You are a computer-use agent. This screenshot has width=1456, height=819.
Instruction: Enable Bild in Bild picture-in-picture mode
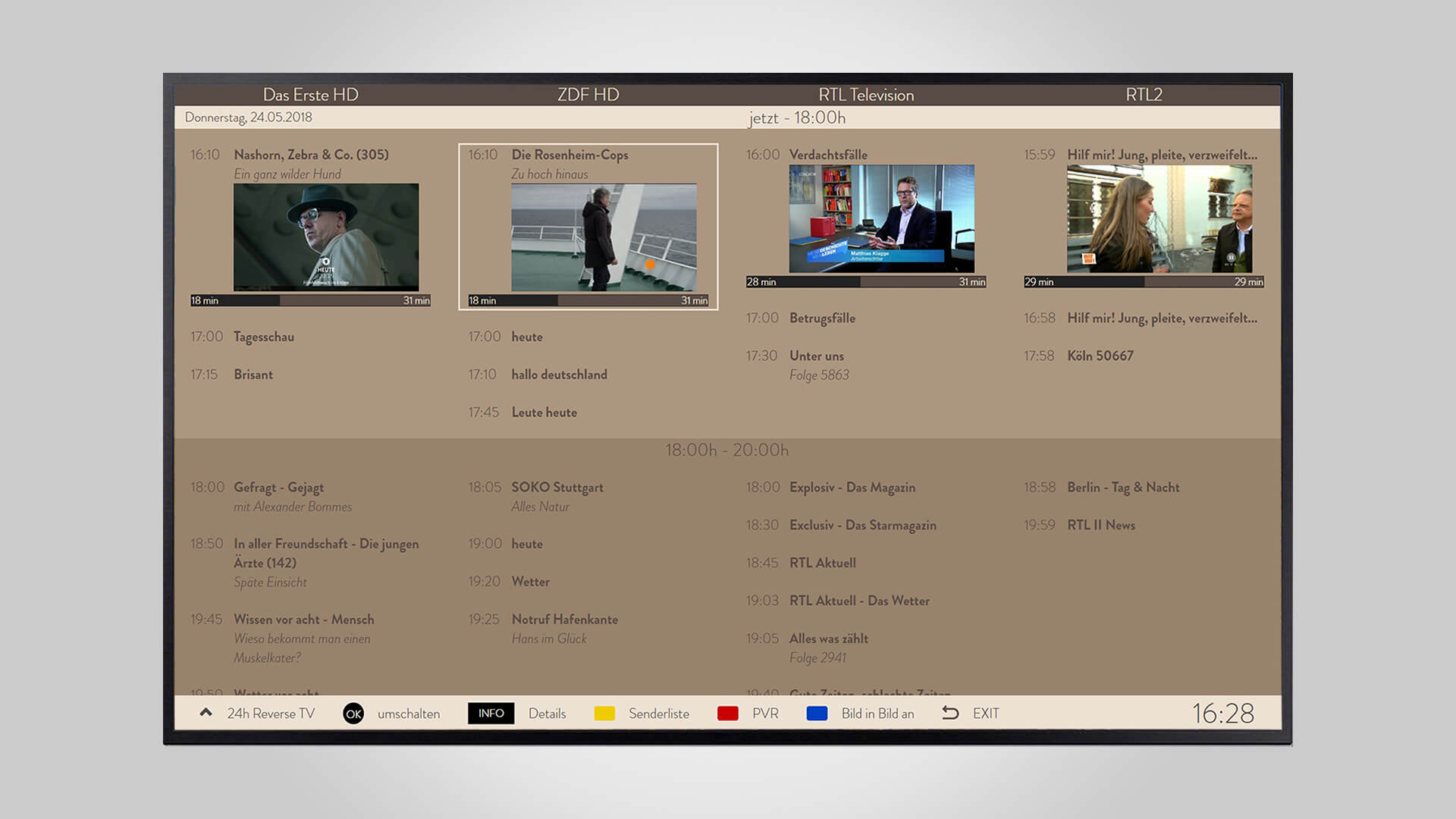pyautogui.click(x=877, y=714)
